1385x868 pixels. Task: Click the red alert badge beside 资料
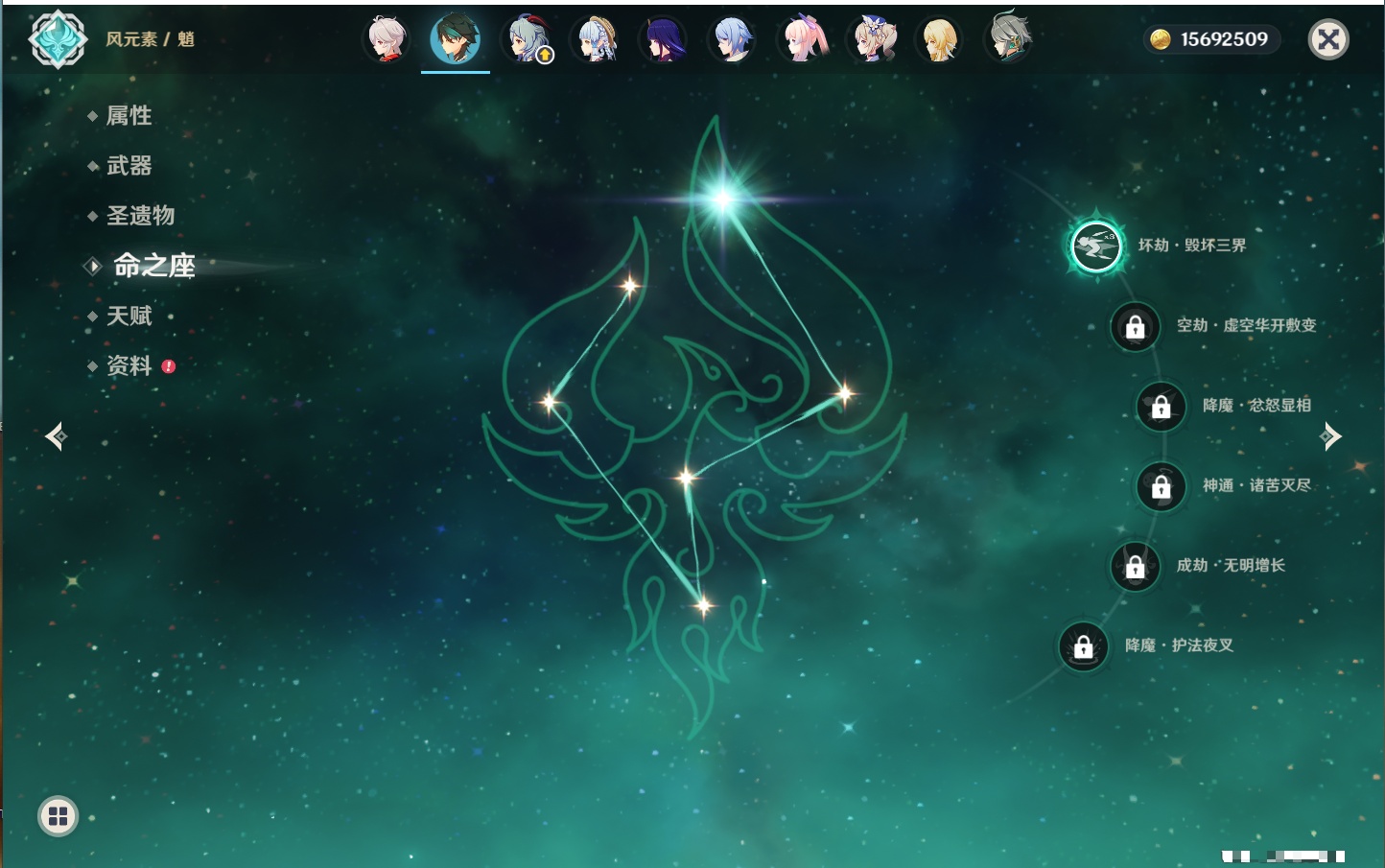pos(169,366)
